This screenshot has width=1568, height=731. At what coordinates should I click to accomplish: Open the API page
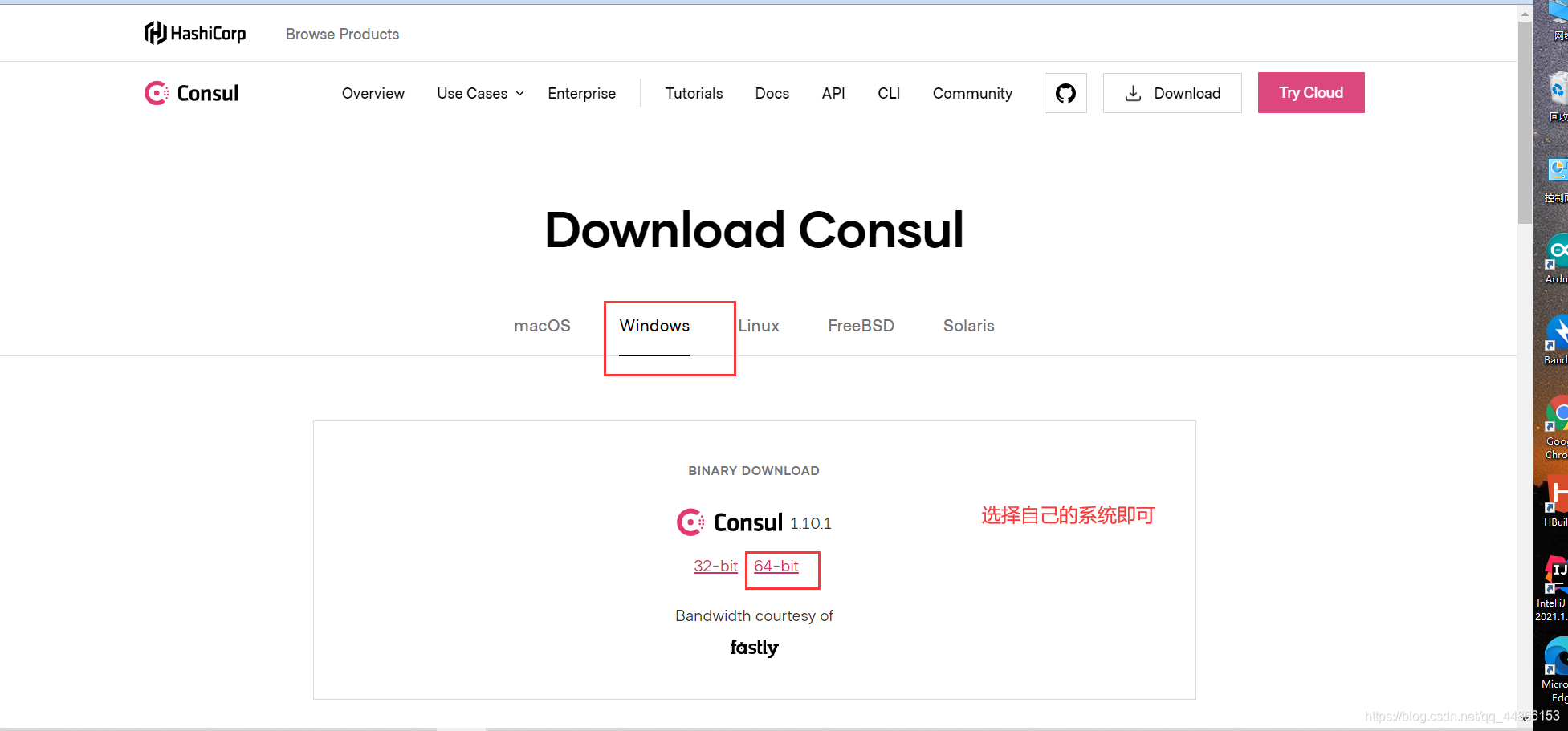[833, 93]
